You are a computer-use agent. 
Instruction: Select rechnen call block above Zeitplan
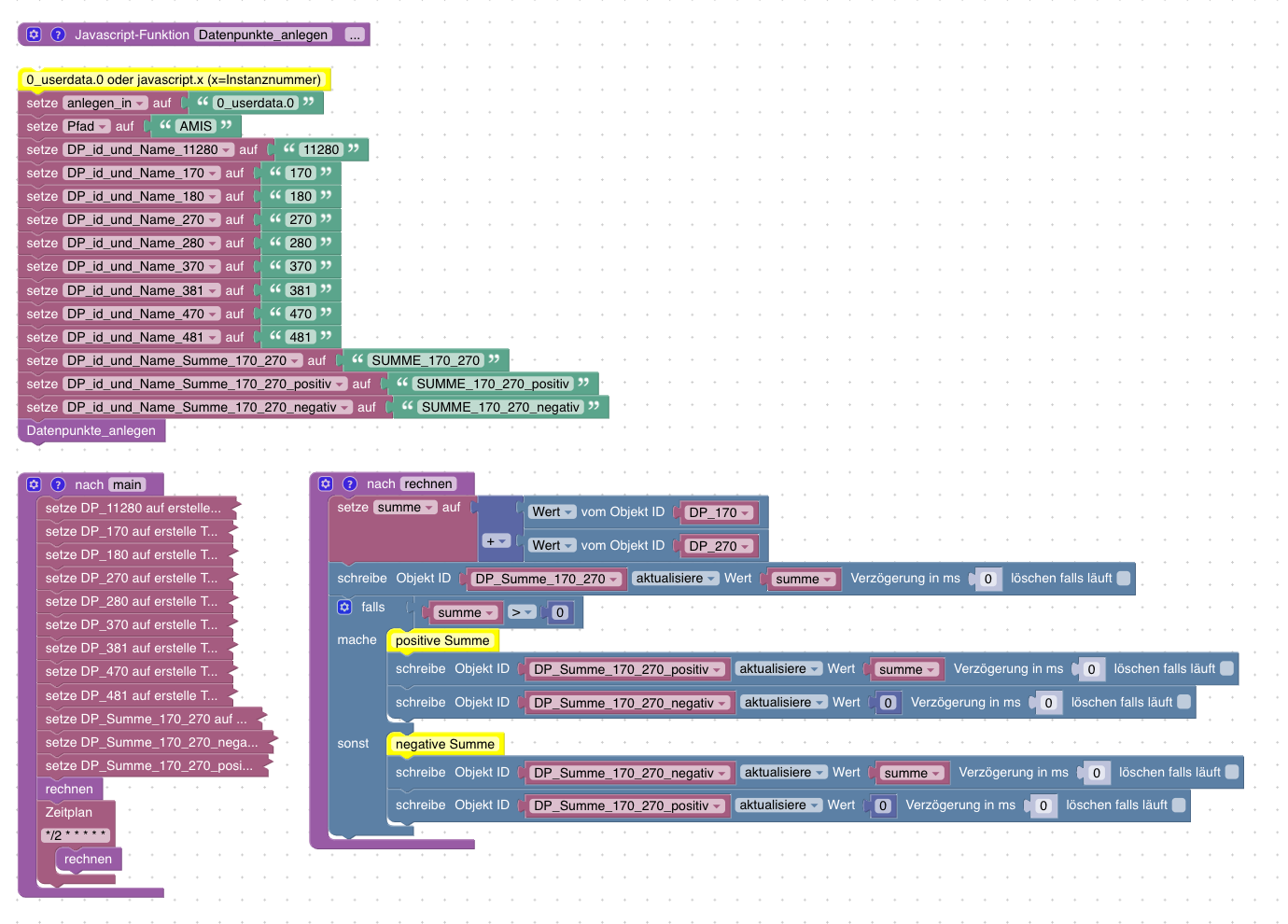[69, 789]
